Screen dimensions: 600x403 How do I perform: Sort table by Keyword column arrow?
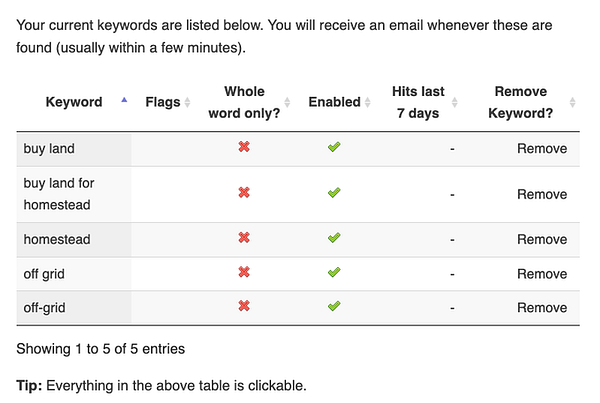pos(124,100)
